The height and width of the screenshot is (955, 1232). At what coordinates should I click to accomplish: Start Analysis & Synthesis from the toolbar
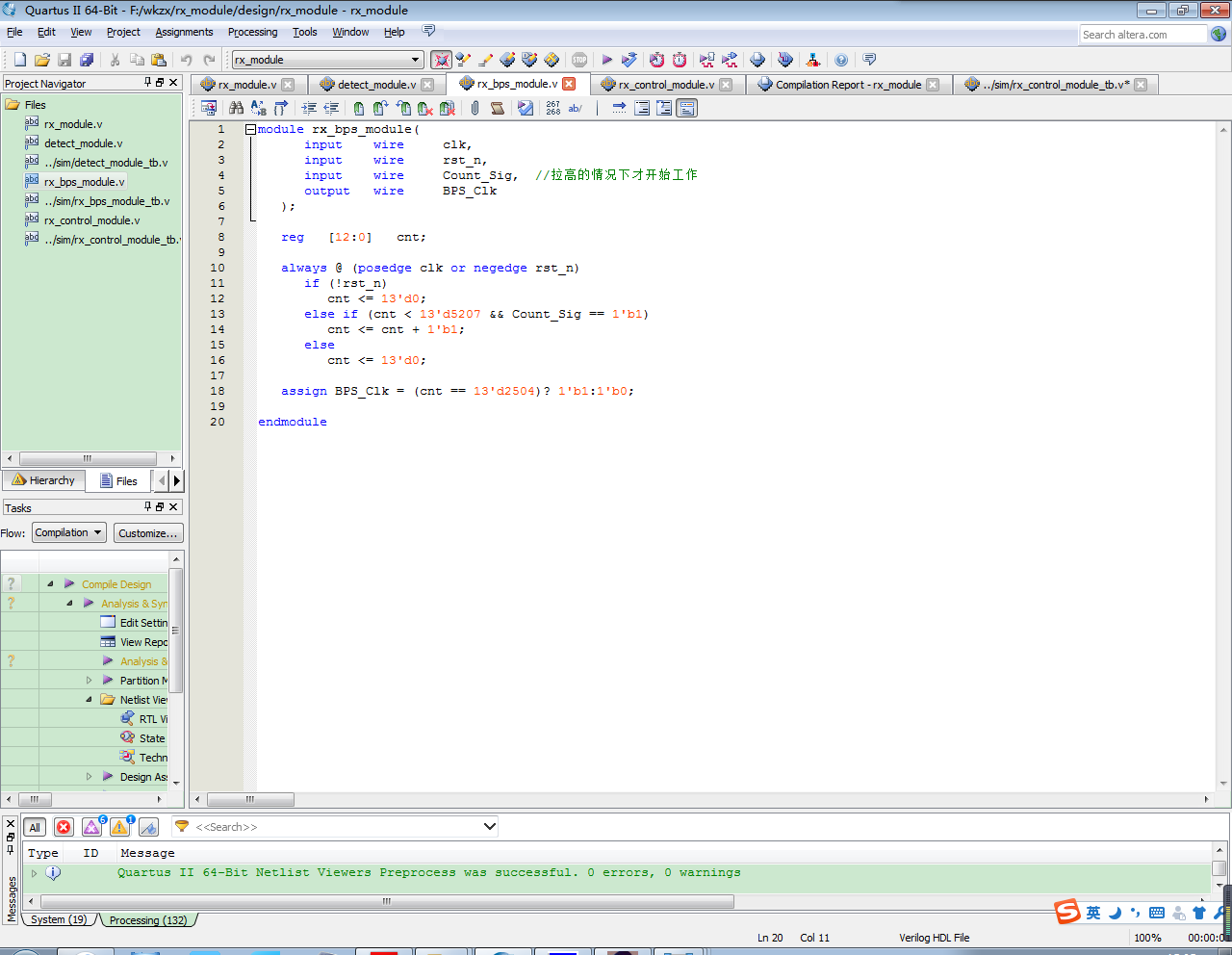[629, 59]
